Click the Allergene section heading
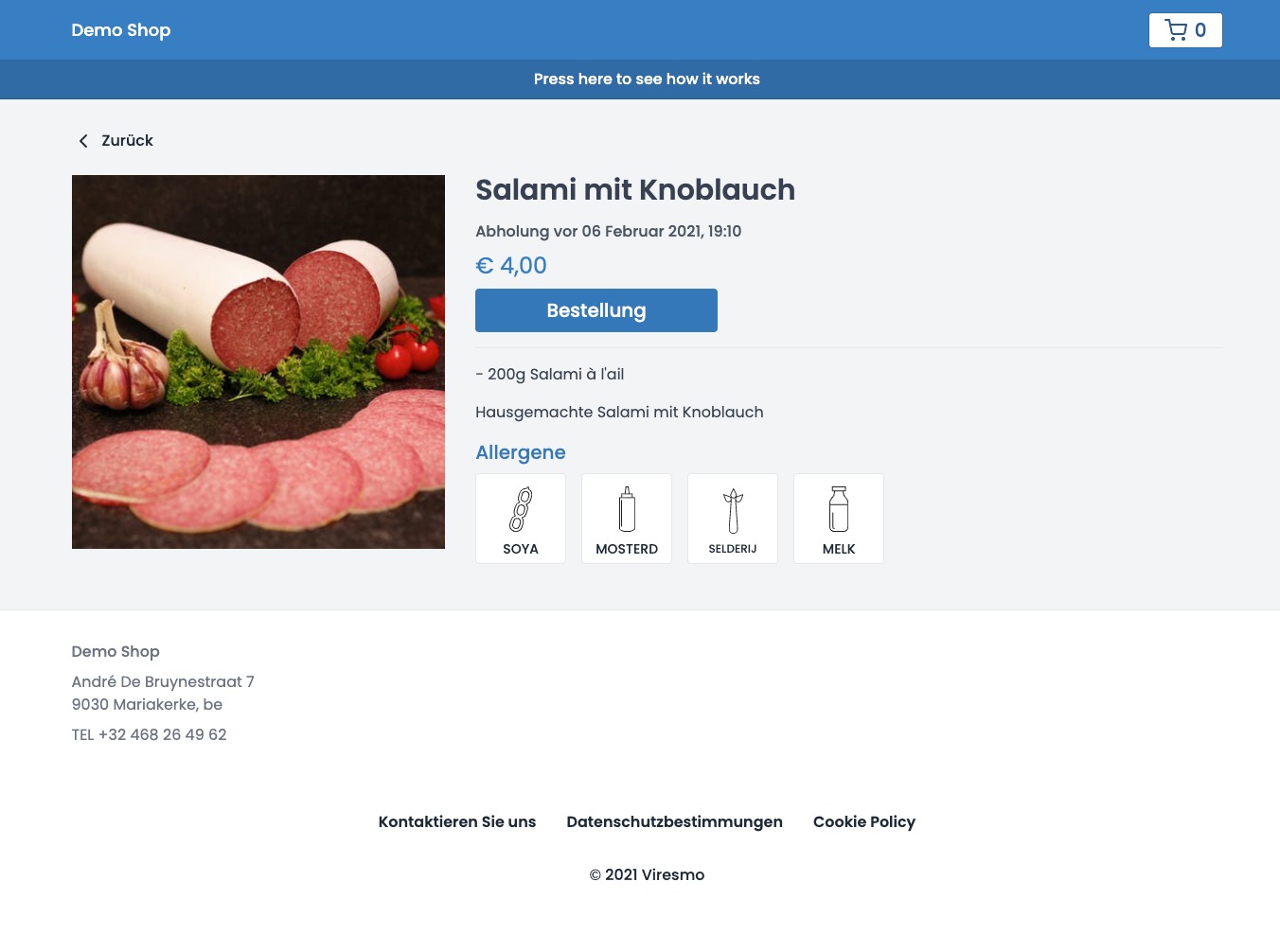 click(x=520, y=452)
